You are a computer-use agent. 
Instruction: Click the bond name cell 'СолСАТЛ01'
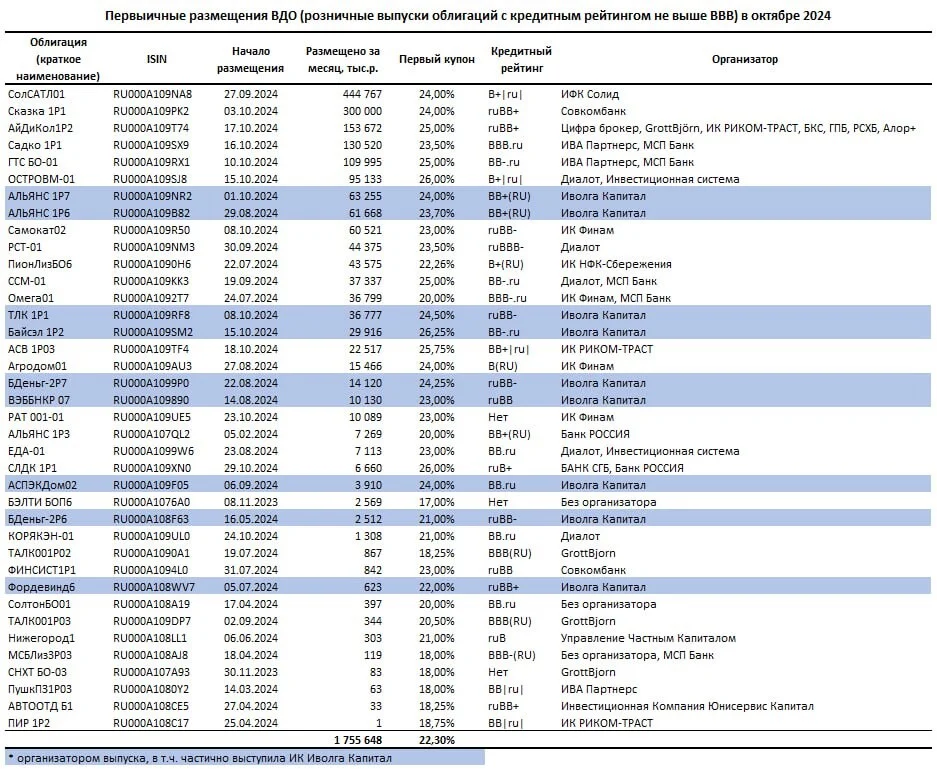tap(36, 94)
